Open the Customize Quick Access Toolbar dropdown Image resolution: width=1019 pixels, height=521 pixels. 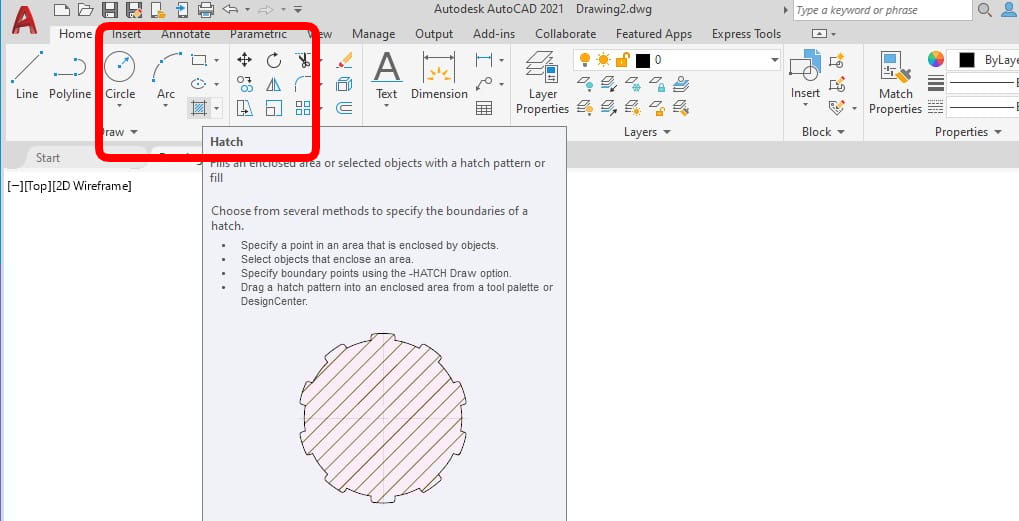pos(298,10)
